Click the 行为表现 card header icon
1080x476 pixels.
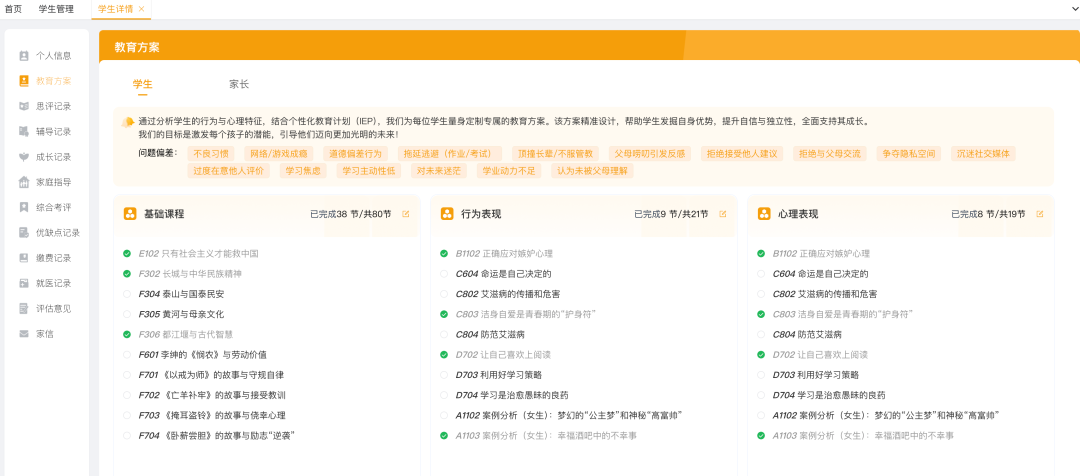(x=447, y=214)
